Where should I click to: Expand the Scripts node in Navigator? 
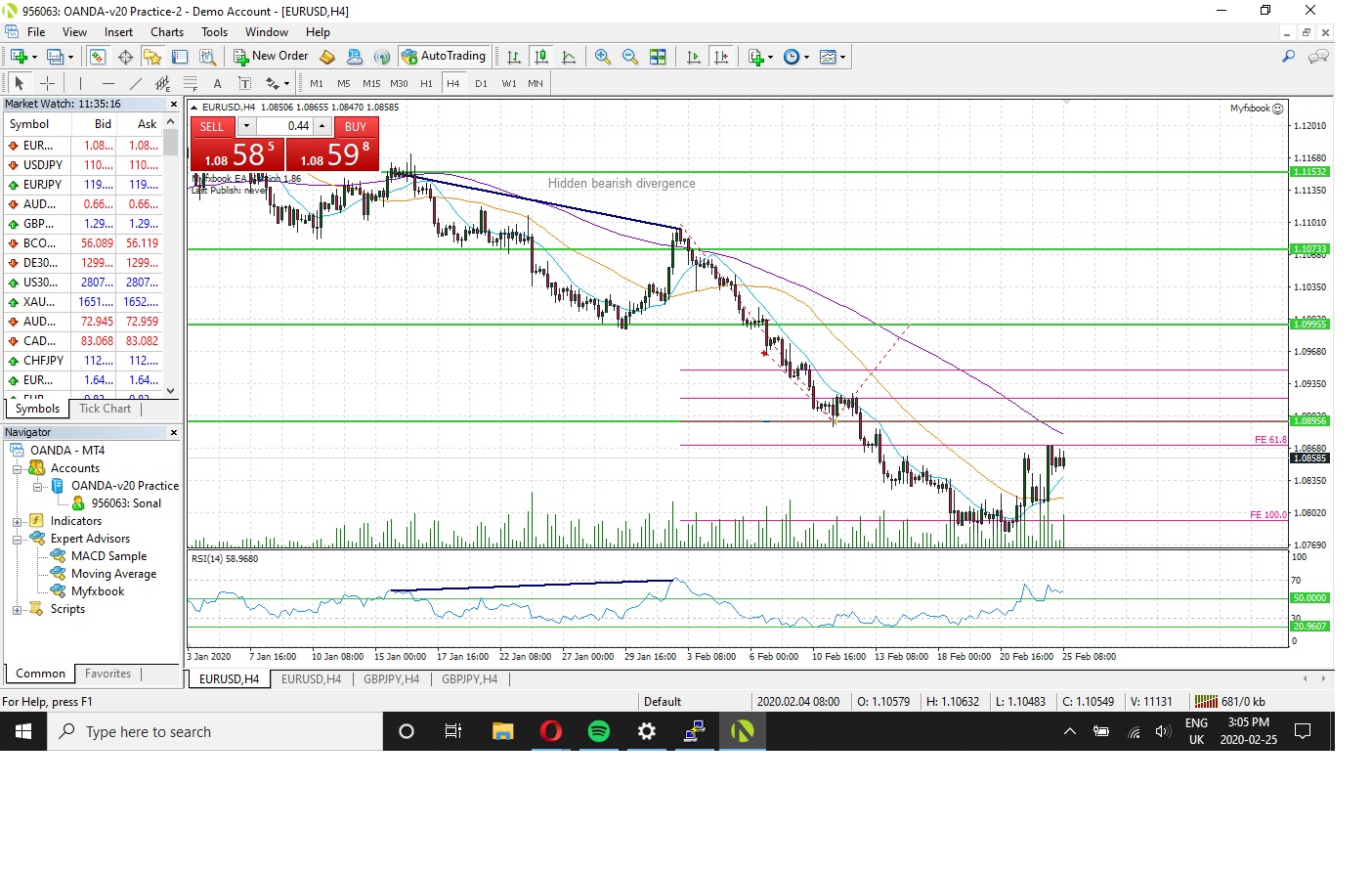click(17, 609)
